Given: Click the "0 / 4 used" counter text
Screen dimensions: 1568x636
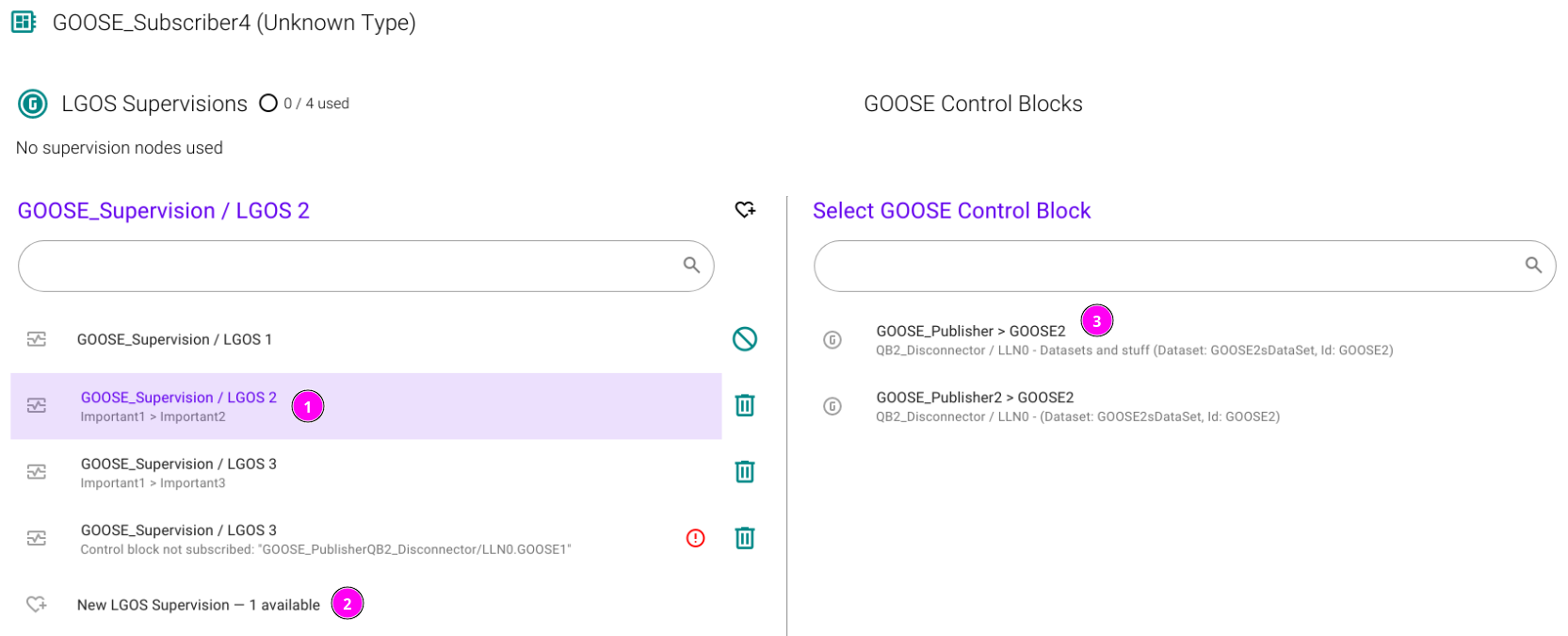Looking at the screenshot, I should pyautogui.click(x=316, y=104).
